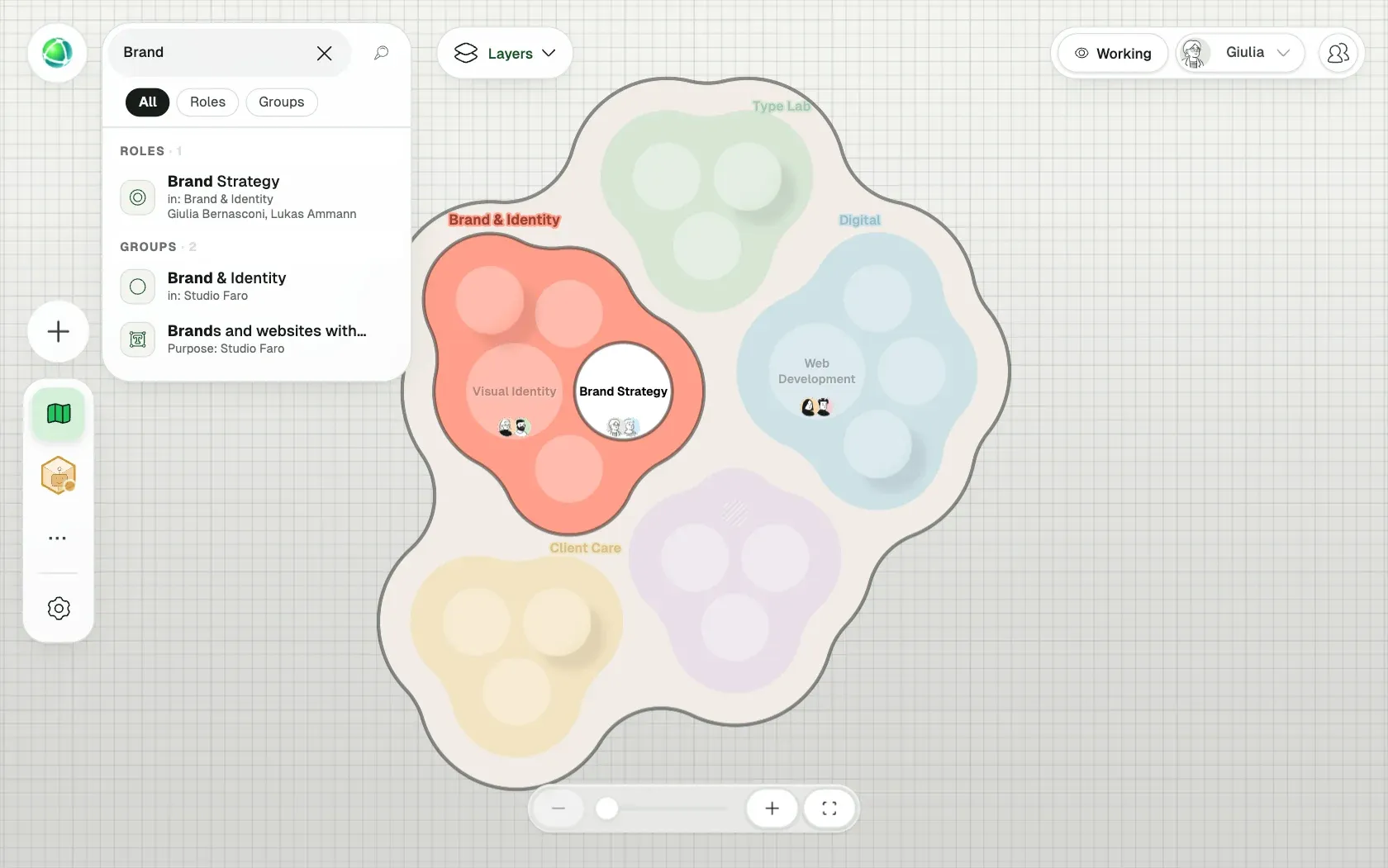The image size is (1388, 868).
Task: Click the Giulia avatar picture
Action: pos(1194,53)
